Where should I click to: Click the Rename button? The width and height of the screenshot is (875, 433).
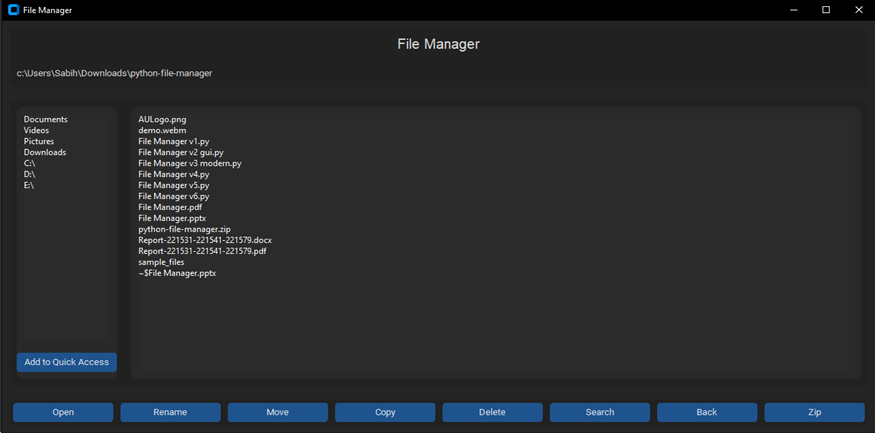tap(170, 412)
